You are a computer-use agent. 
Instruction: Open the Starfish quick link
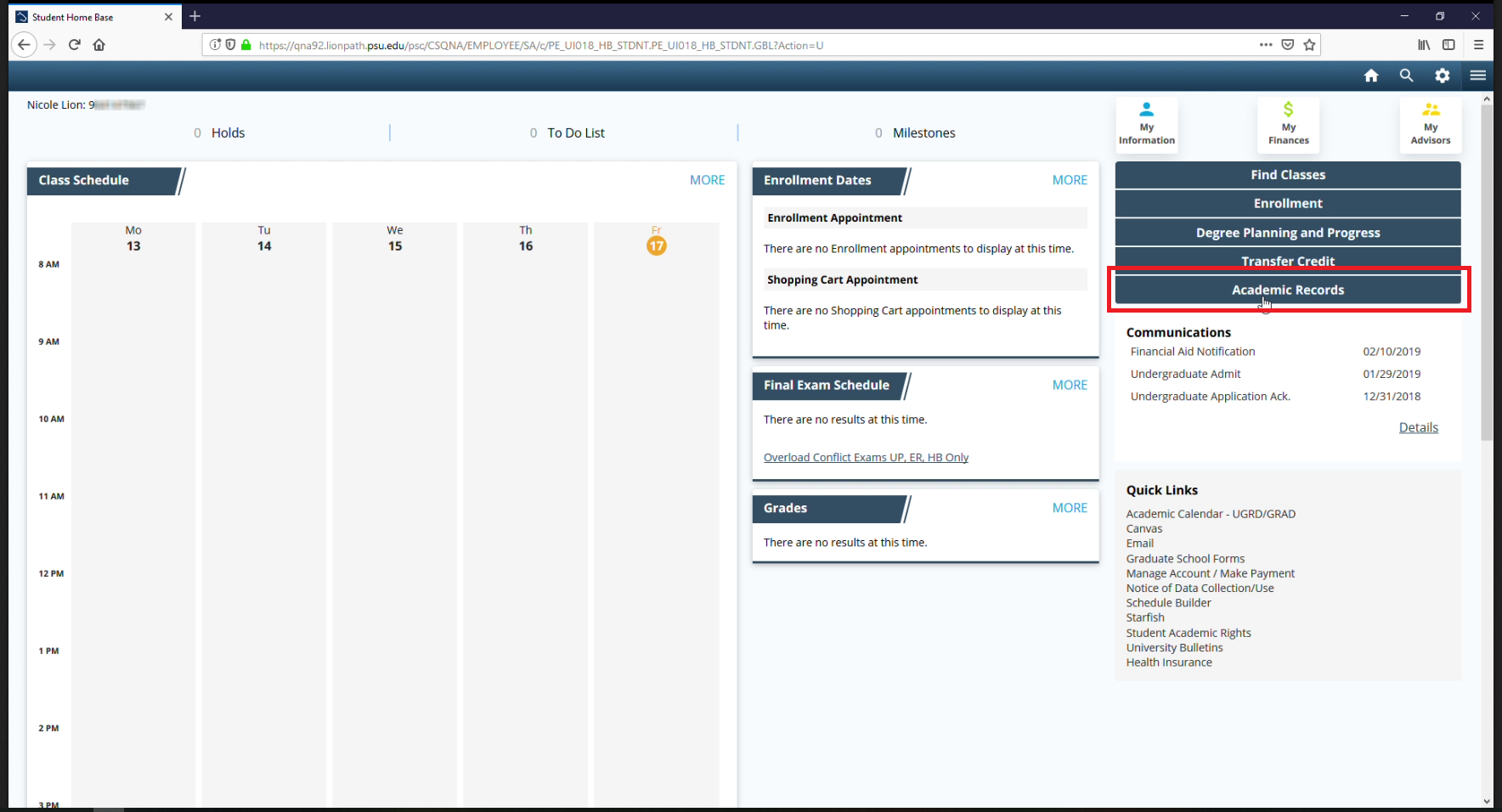tap(1145, 618)
